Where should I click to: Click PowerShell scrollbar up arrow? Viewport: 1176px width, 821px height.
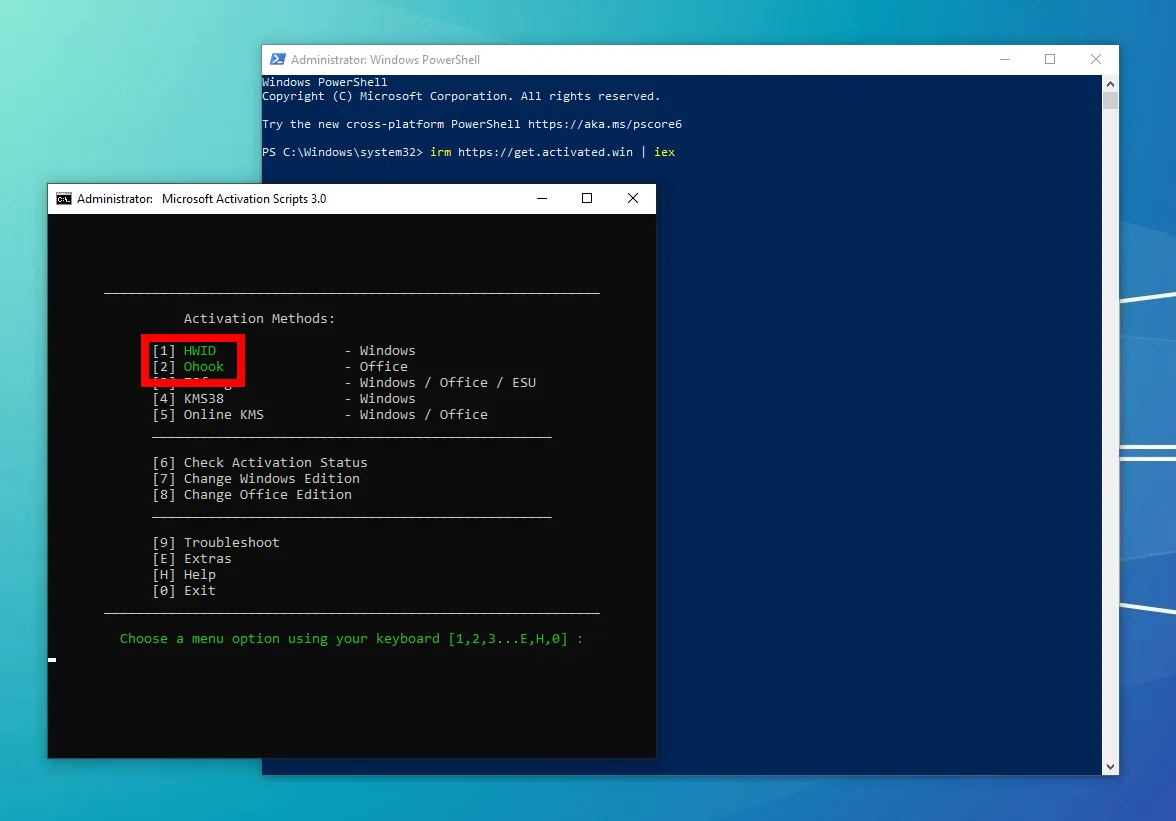(1110, 83)
